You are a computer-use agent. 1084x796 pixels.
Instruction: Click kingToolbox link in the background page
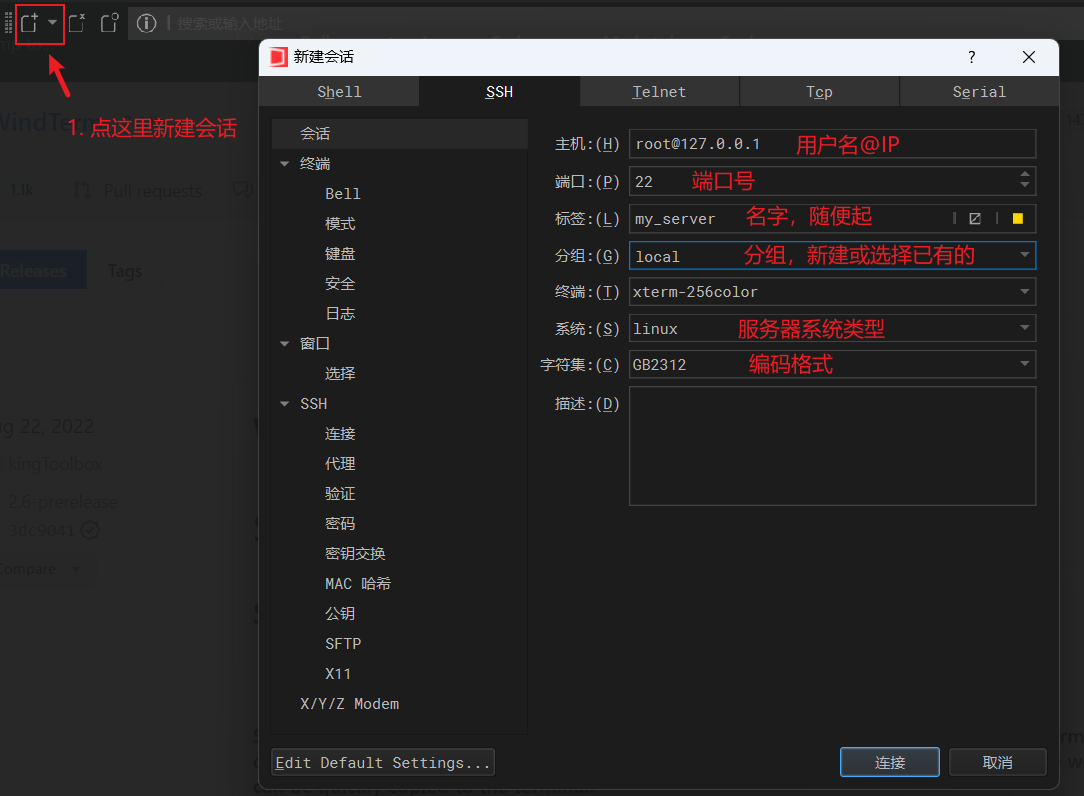coord(55,464)
